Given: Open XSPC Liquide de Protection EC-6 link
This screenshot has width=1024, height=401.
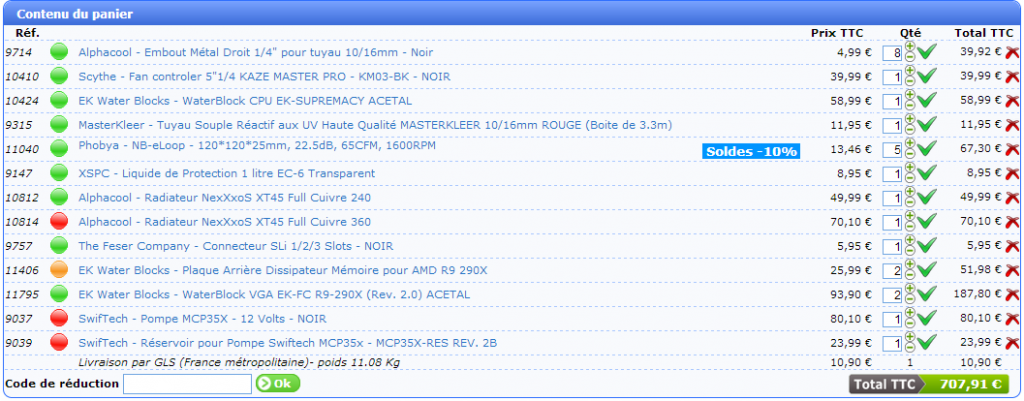Looking at the screenshot, I should (227, 174).
